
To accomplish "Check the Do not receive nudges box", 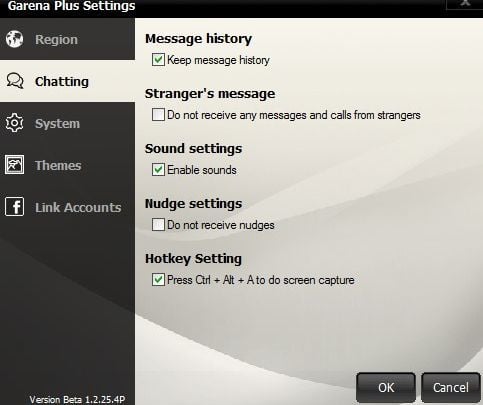I will click(158, 225).
